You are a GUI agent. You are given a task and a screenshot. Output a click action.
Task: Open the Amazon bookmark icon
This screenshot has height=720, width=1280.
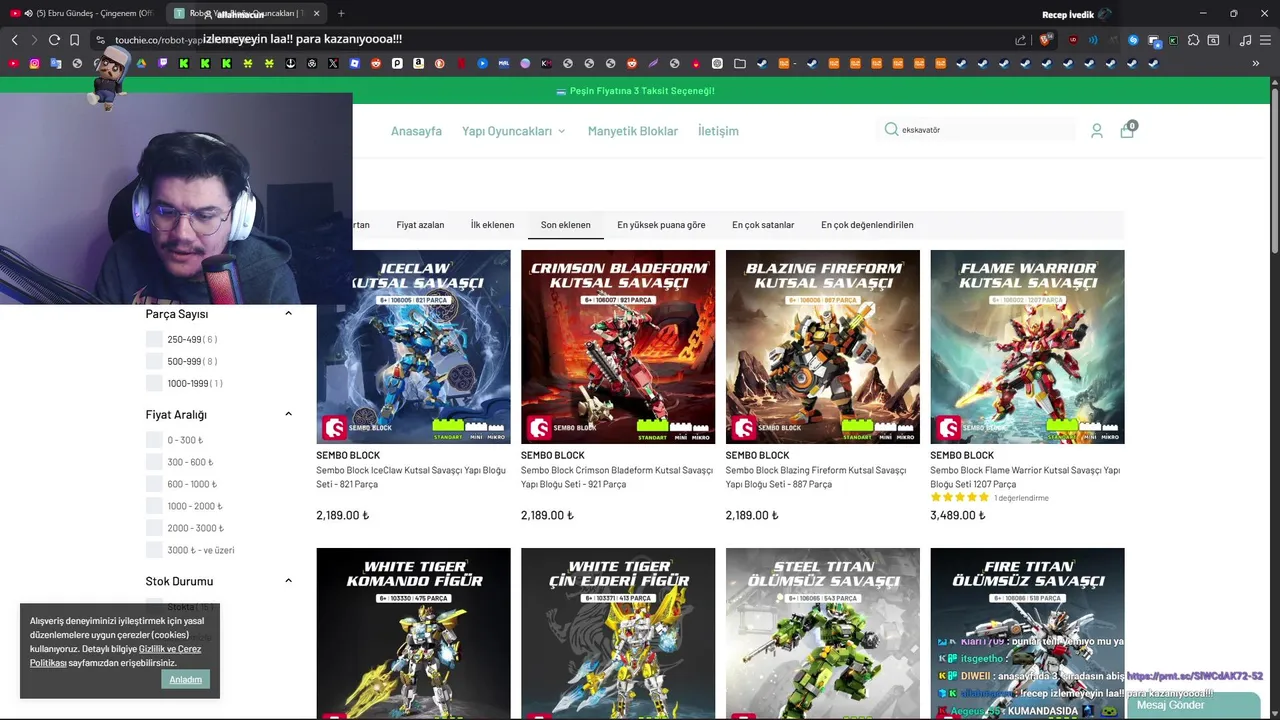[x=418, y=63]
